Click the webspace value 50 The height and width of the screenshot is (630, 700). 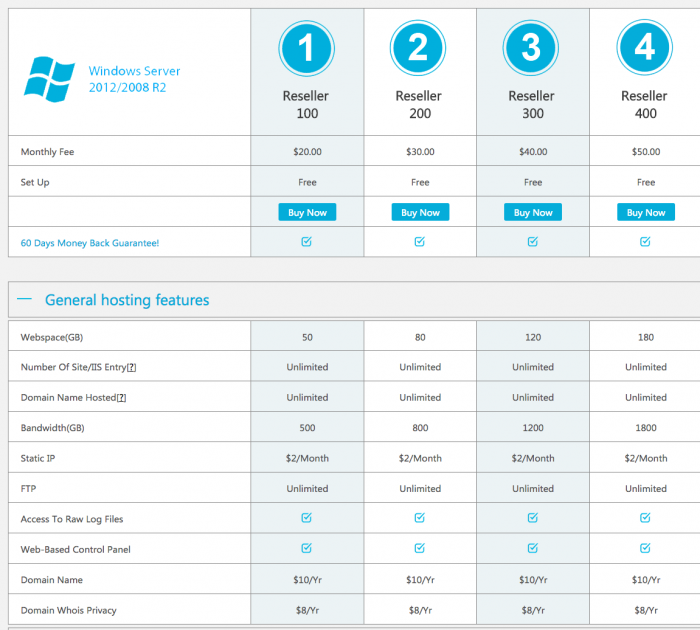tap(307, 337)
